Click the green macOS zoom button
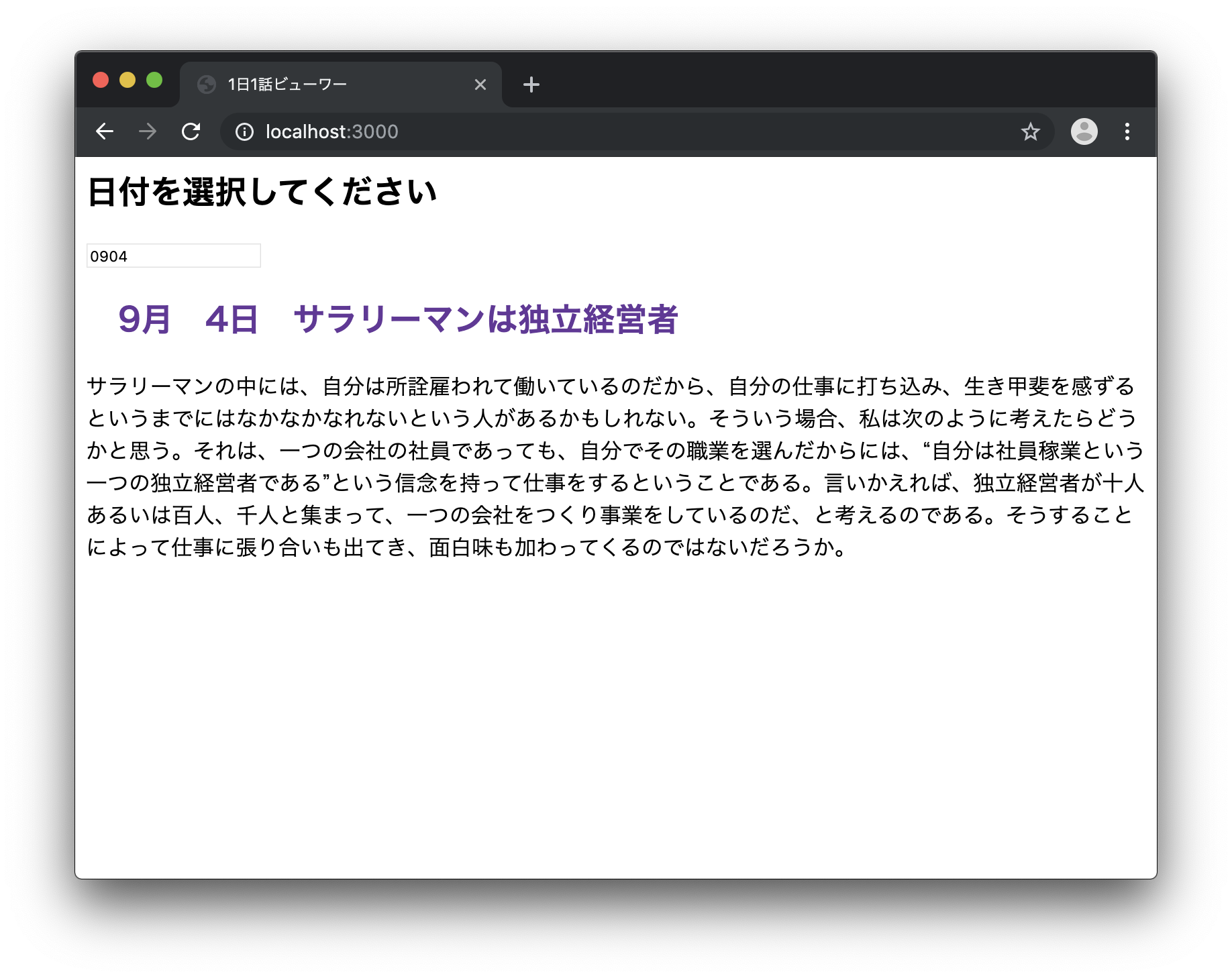This screenshot has width=1232, height=978. click(155, 80)
